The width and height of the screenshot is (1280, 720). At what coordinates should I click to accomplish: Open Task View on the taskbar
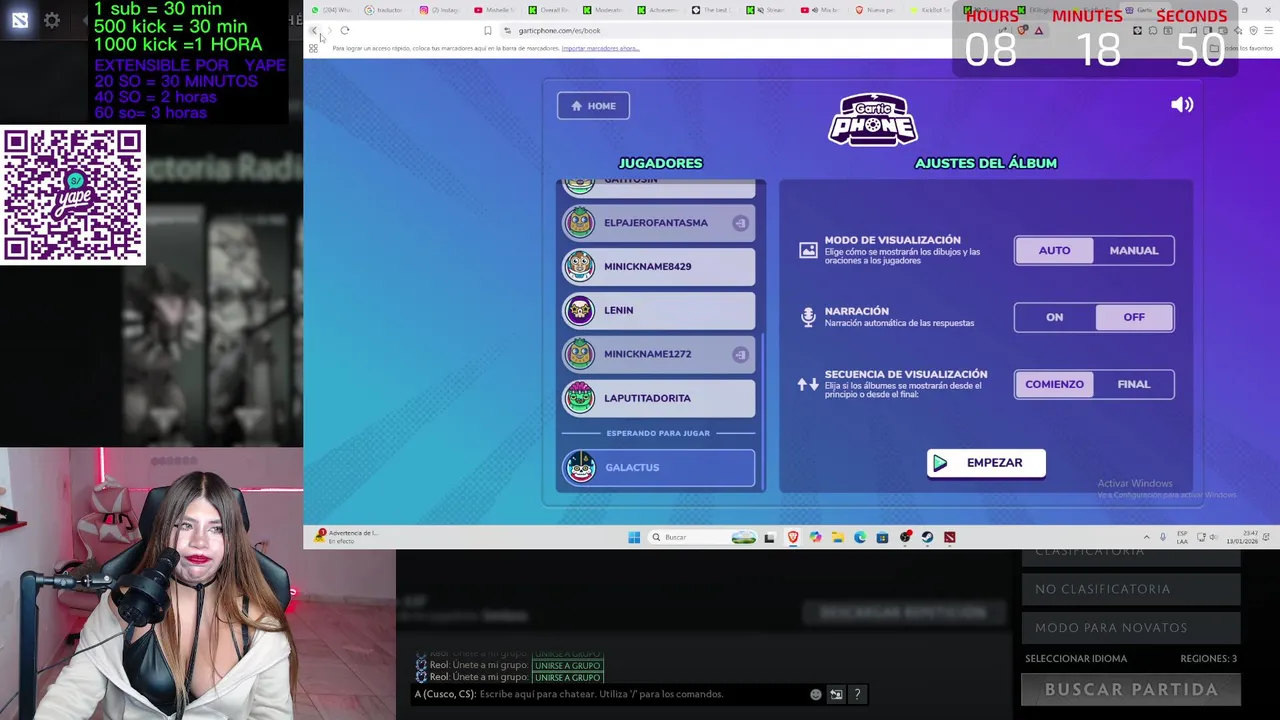pos(769,538)
